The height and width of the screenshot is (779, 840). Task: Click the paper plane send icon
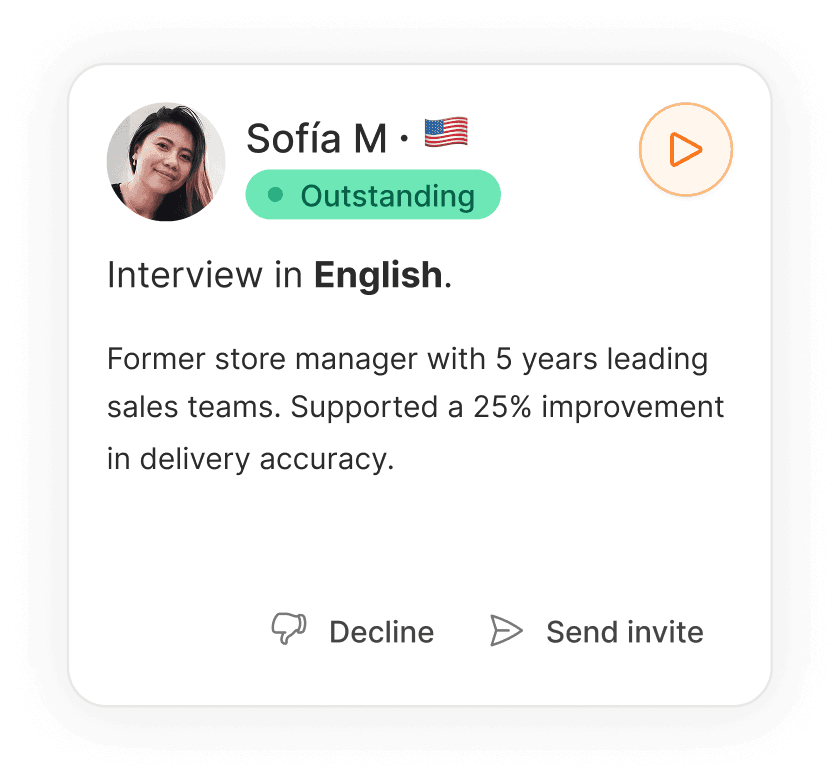tap(506, 631)
